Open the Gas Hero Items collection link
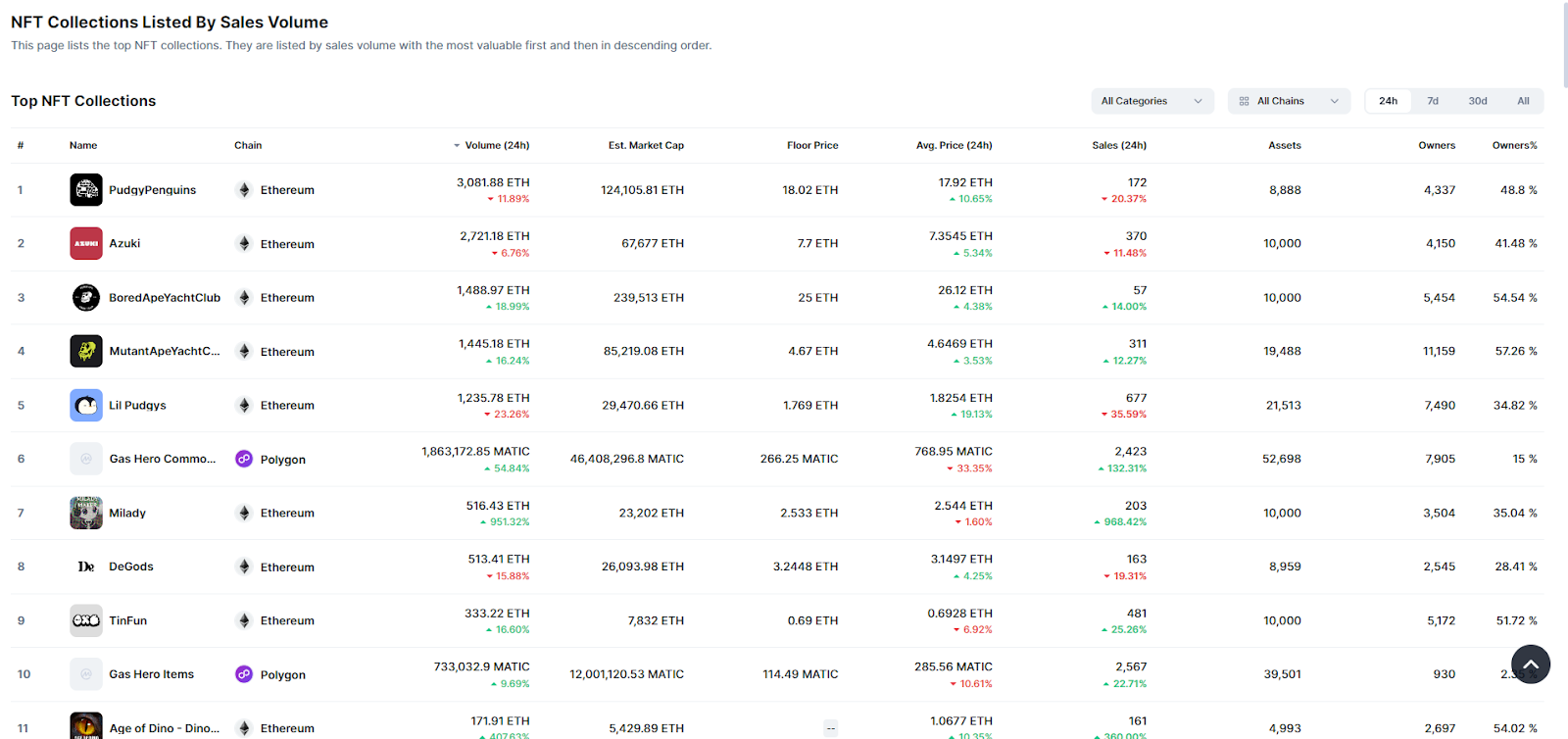This screenshot has width=1568, height=739. tap(152, 674)
